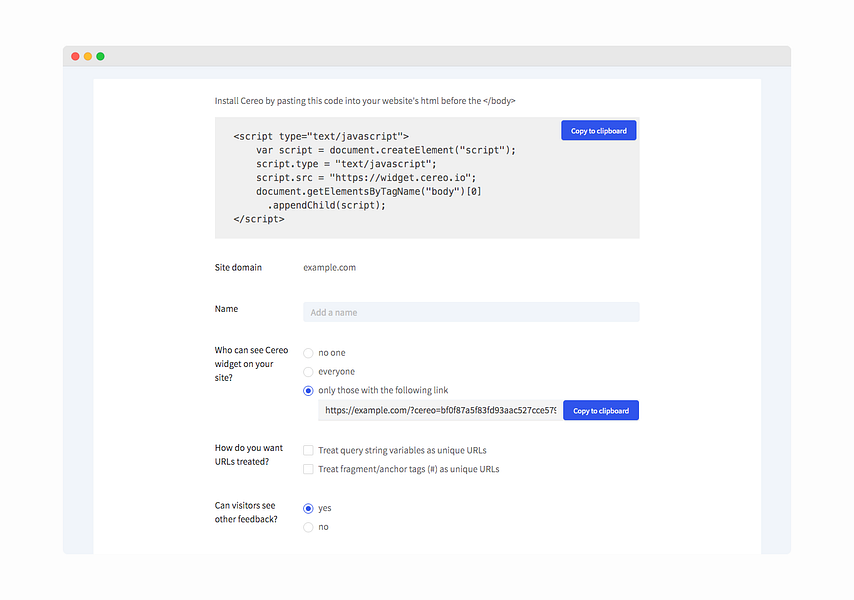Click the 'var script = document.createElement' line

[386, 150]
